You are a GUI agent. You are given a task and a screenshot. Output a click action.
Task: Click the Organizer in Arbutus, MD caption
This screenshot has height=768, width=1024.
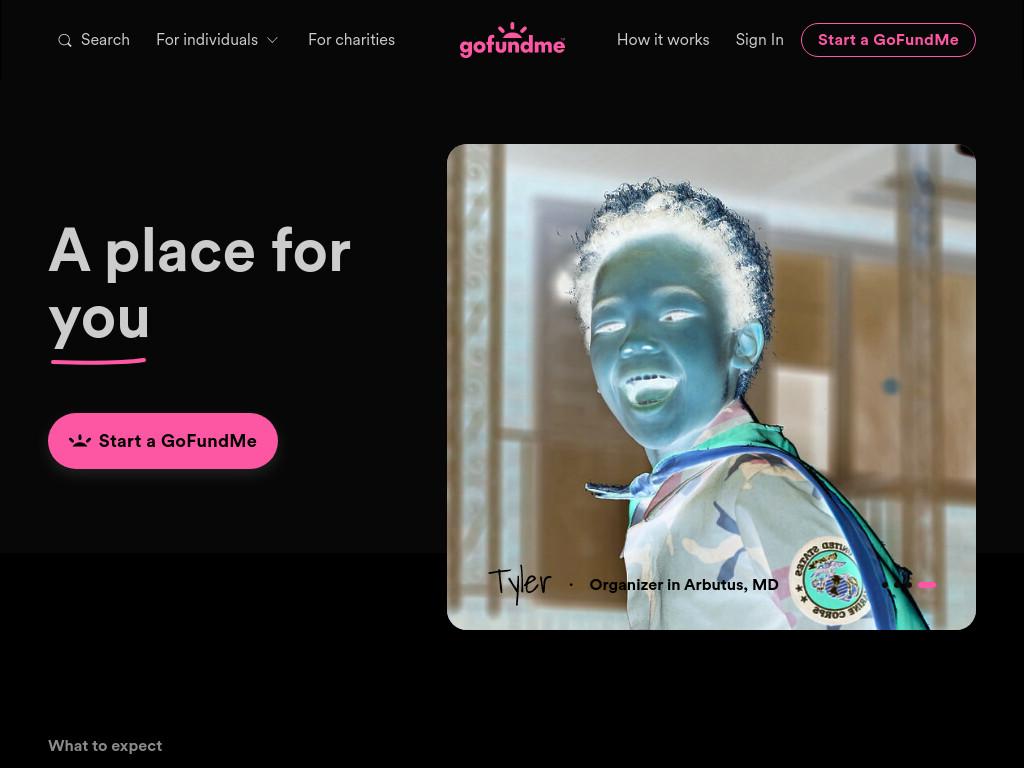point(684,584)
